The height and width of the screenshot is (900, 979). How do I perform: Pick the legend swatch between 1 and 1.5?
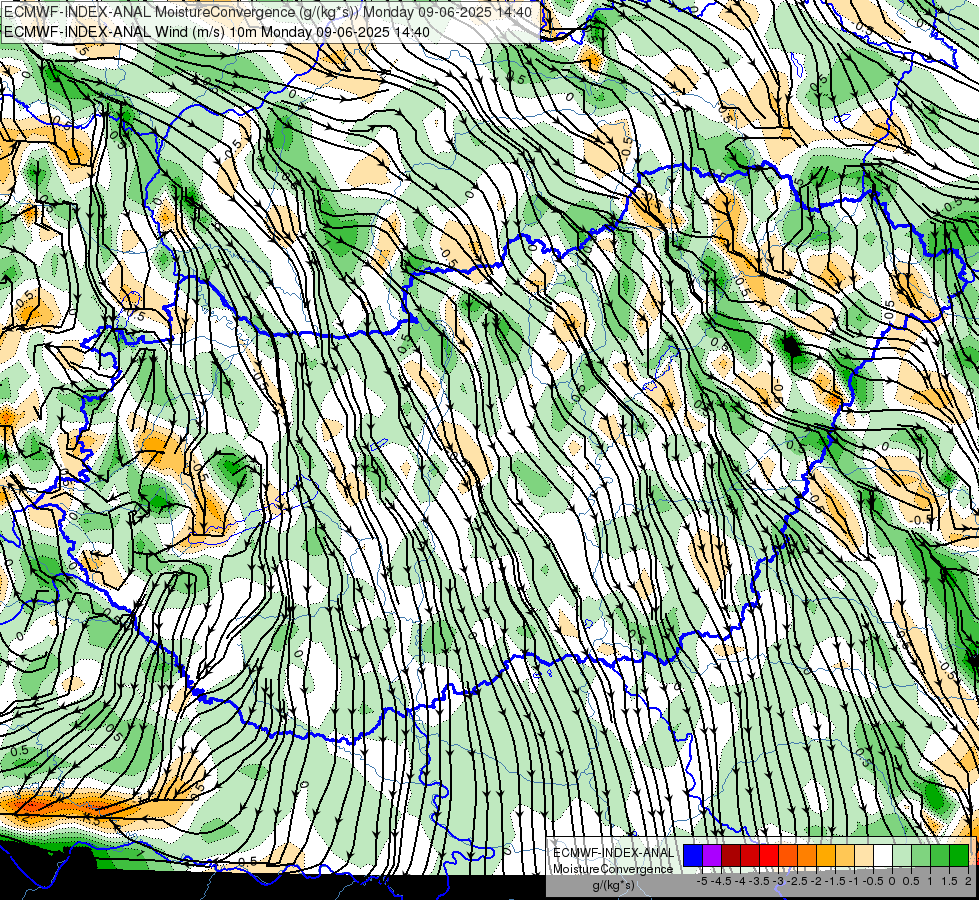coord(940,856)
